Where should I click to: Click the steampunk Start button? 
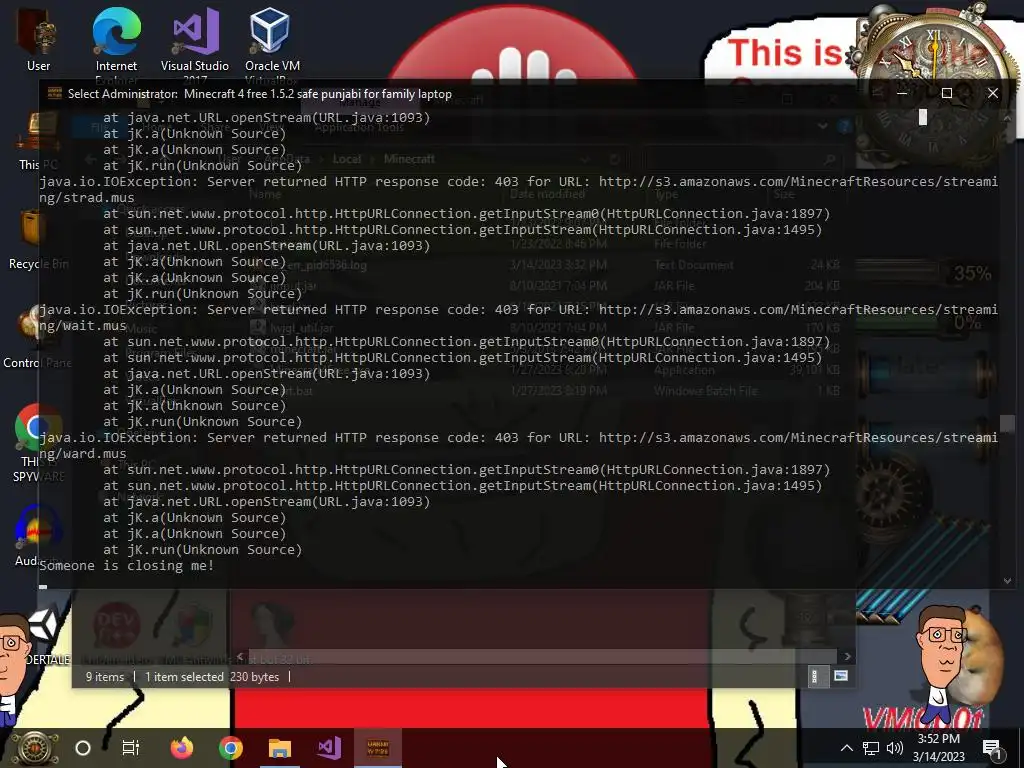(34, 748)
